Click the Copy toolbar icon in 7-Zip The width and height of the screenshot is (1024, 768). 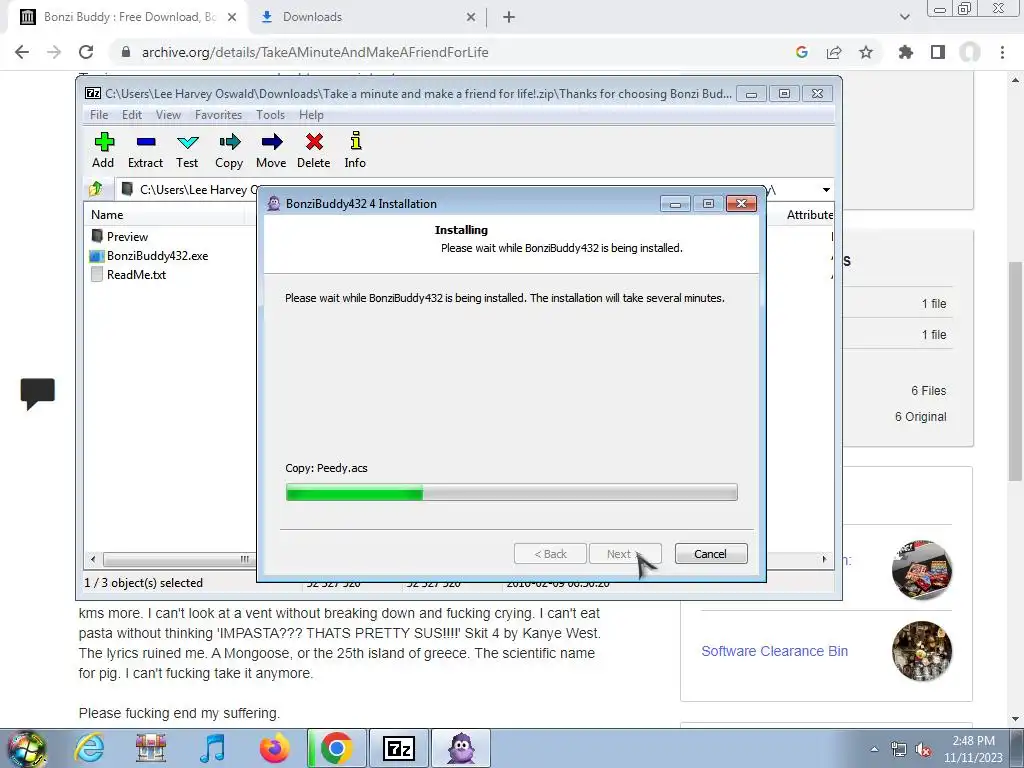coord(229,151)
